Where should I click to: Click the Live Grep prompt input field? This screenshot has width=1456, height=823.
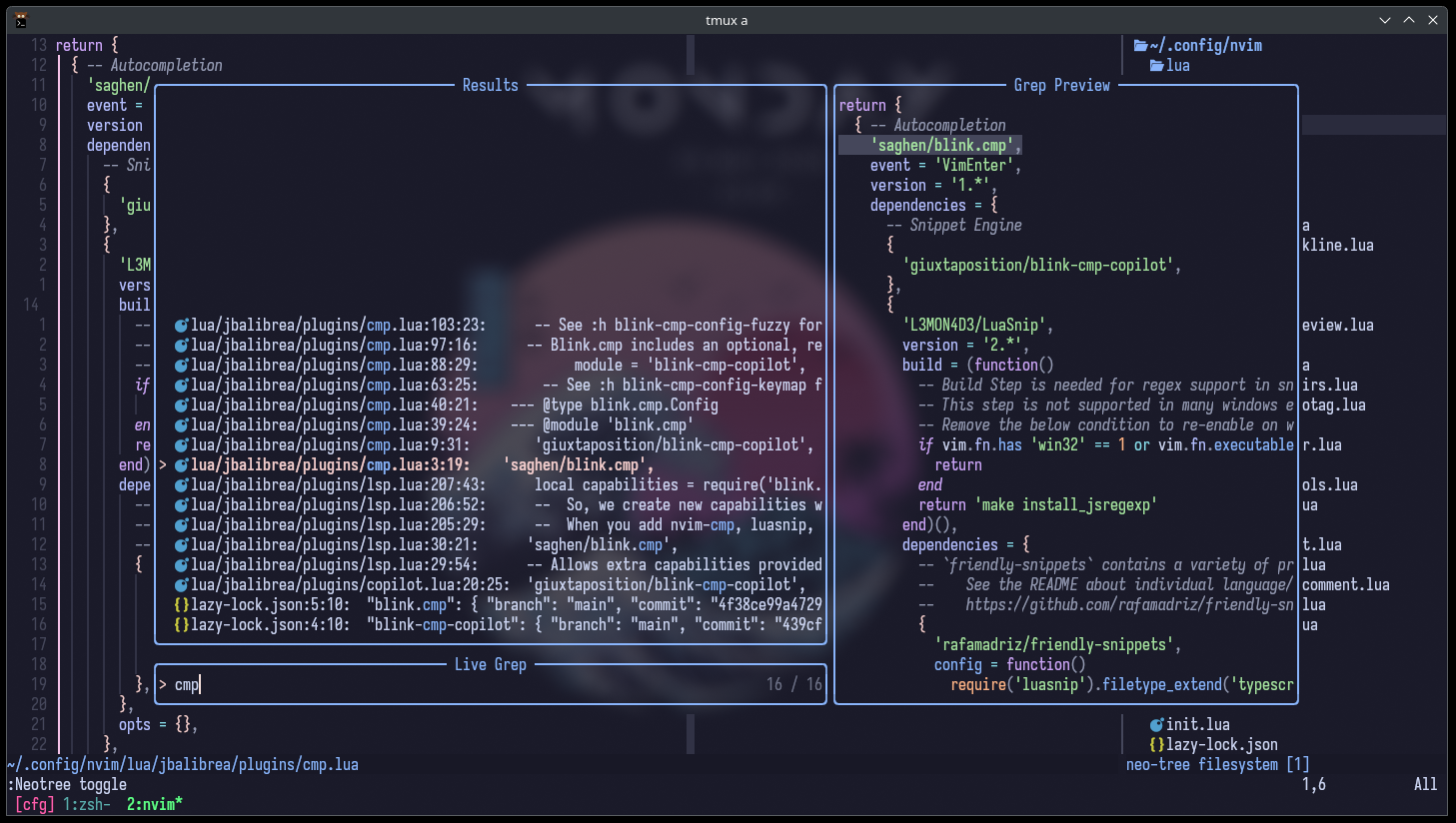[490, 684]
